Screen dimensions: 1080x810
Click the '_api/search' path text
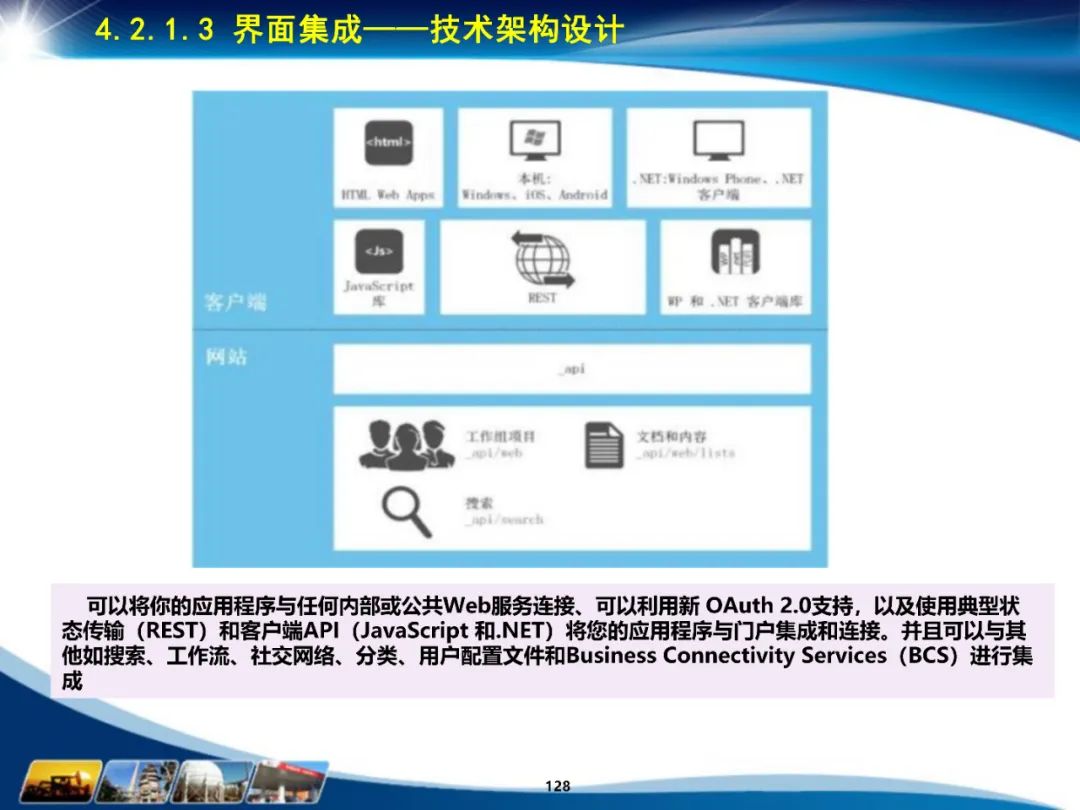point(505,520)
